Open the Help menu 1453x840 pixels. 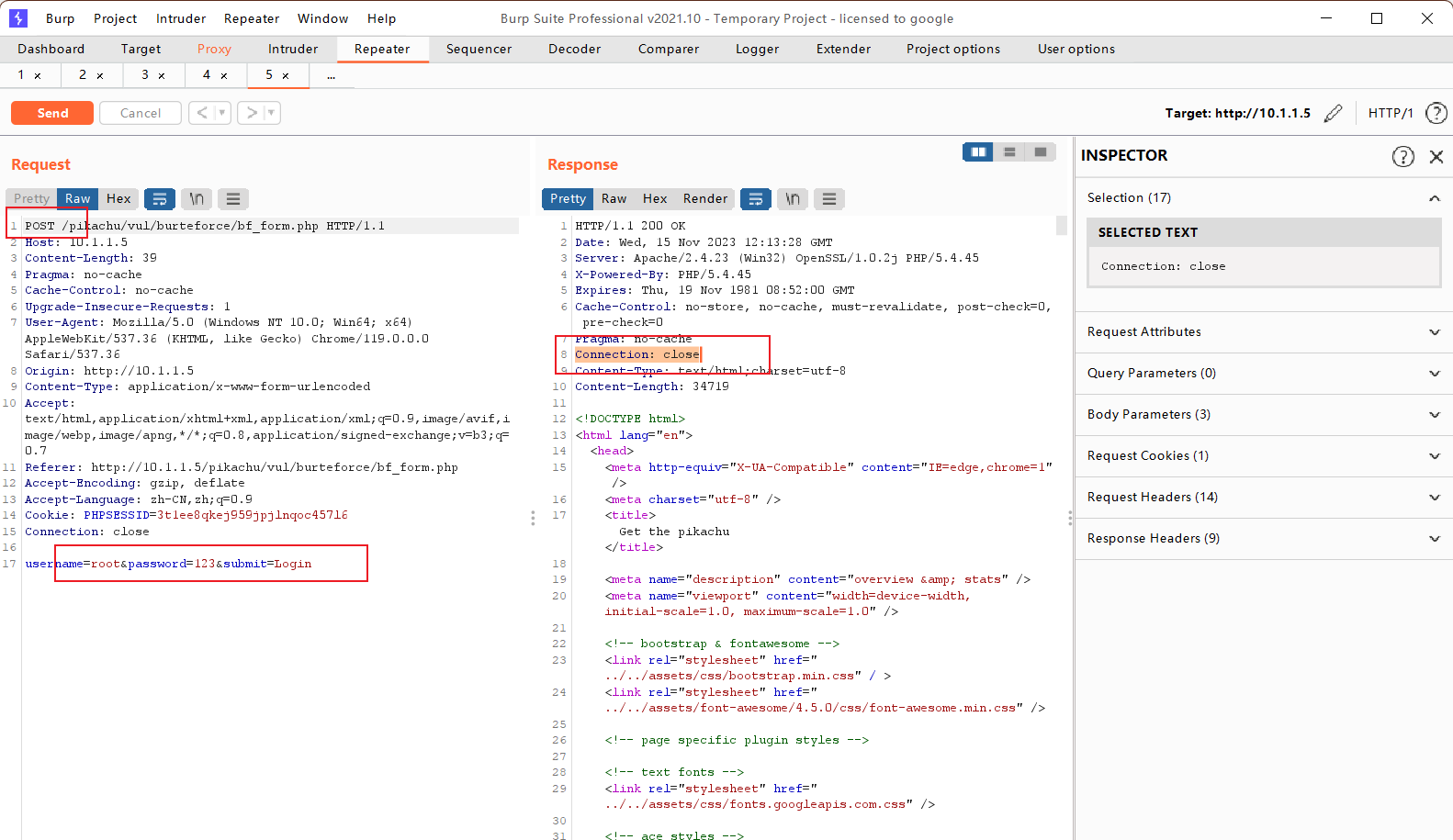[381, 18]
